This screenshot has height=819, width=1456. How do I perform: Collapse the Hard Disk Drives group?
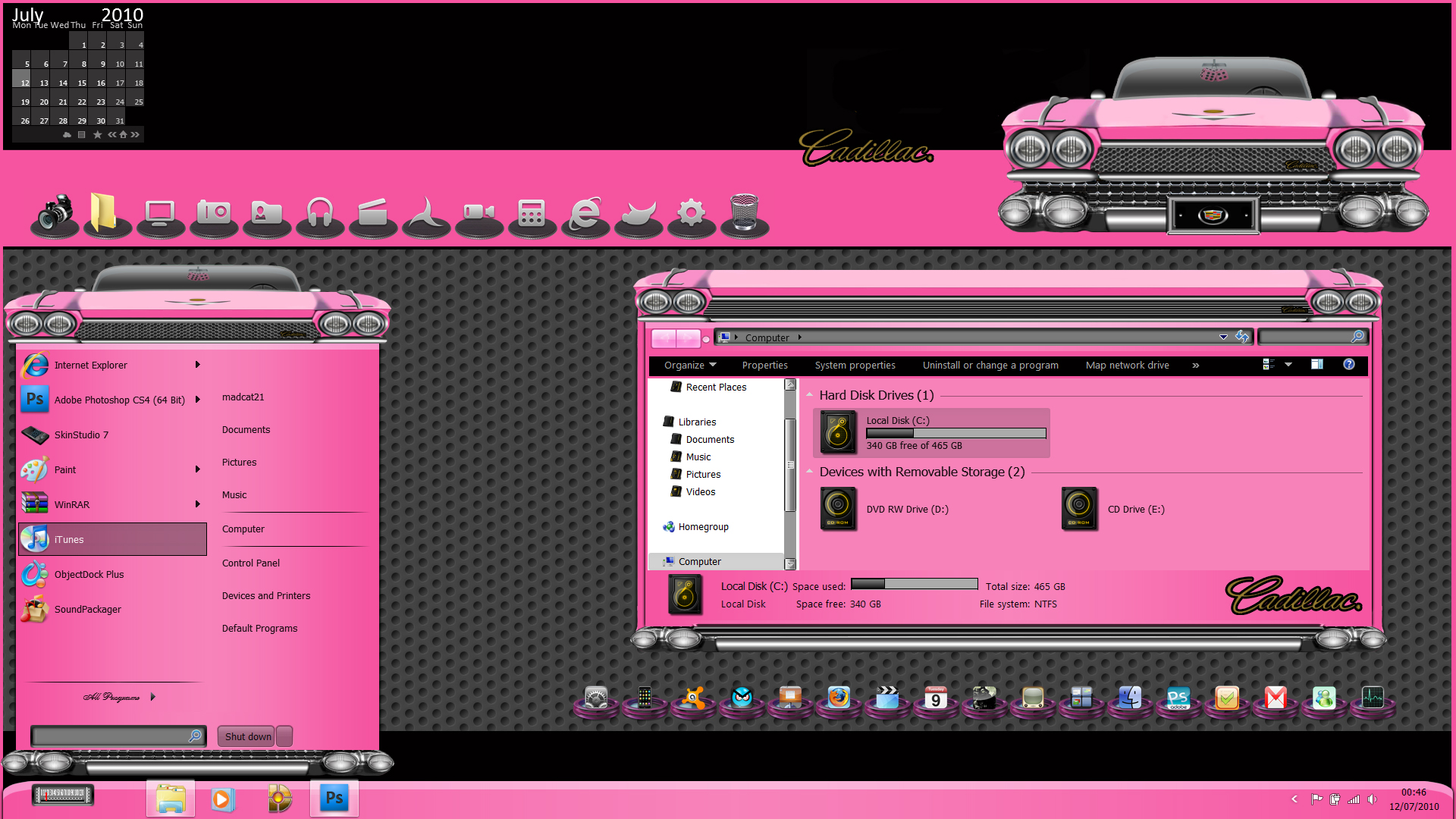810,395
